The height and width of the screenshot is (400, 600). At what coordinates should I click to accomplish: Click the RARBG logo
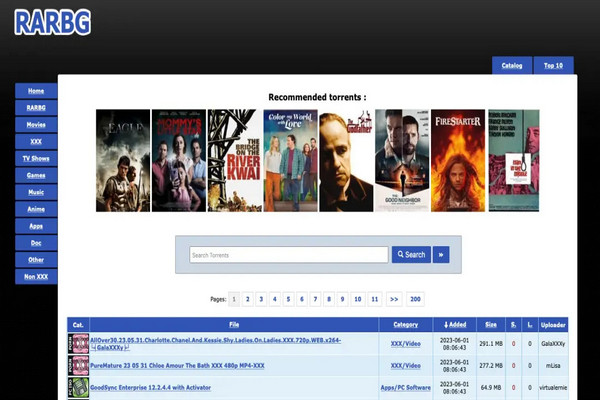pos(52,22)
